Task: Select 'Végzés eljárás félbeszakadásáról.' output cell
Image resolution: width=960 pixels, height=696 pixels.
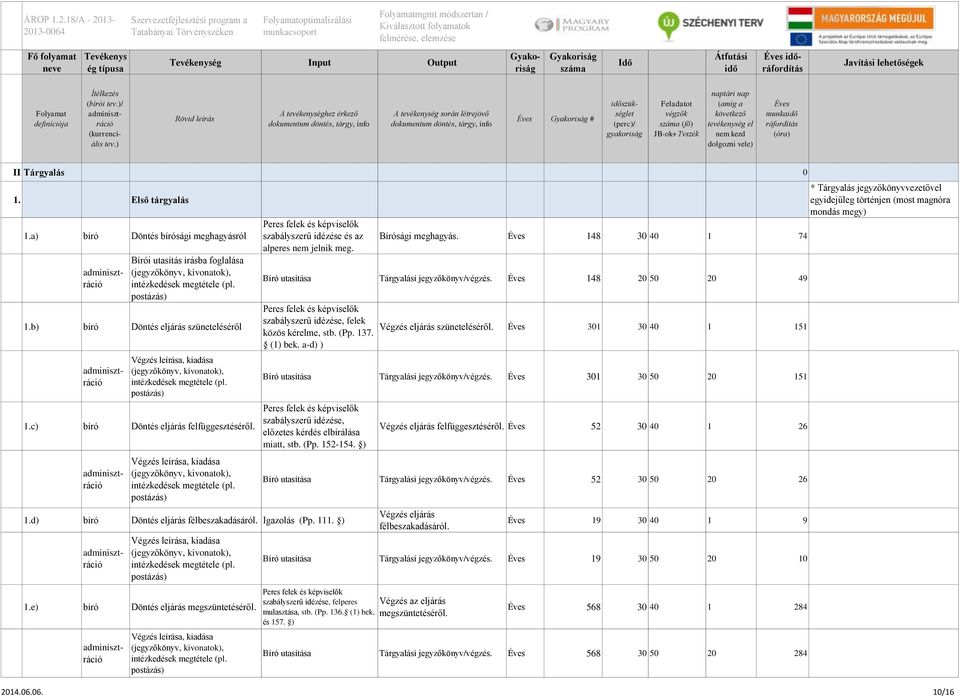Action: click(x=442, y=520)
